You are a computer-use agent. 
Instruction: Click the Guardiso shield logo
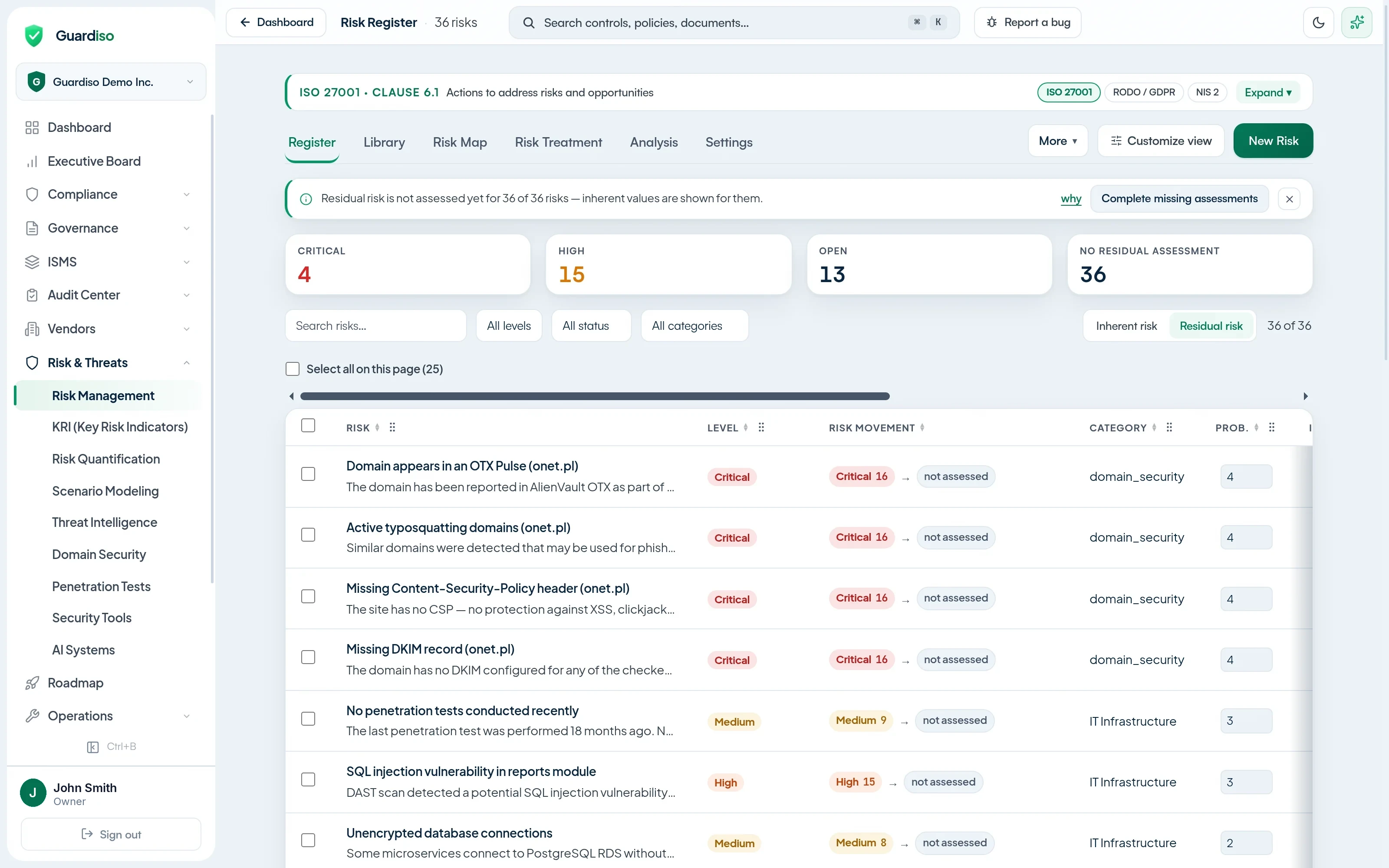[34, 36]
